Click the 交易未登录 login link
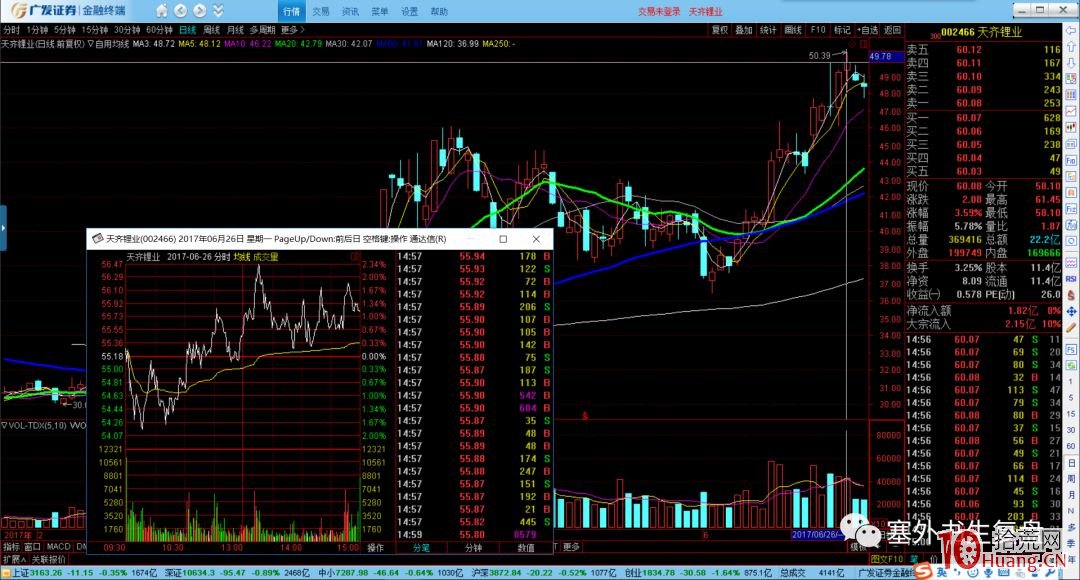Screen dimensions: 1080x580 coord(659,12)
